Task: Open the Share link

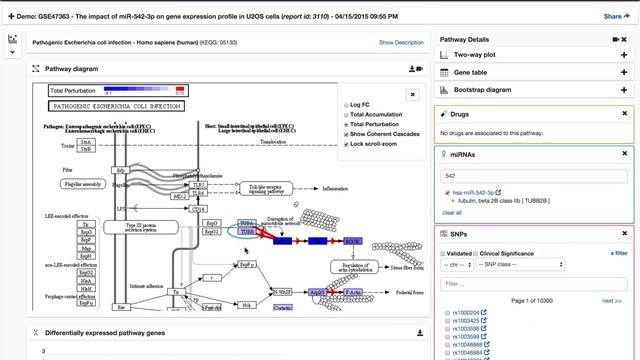Action: pyautogui.click(x=617, y=16)
